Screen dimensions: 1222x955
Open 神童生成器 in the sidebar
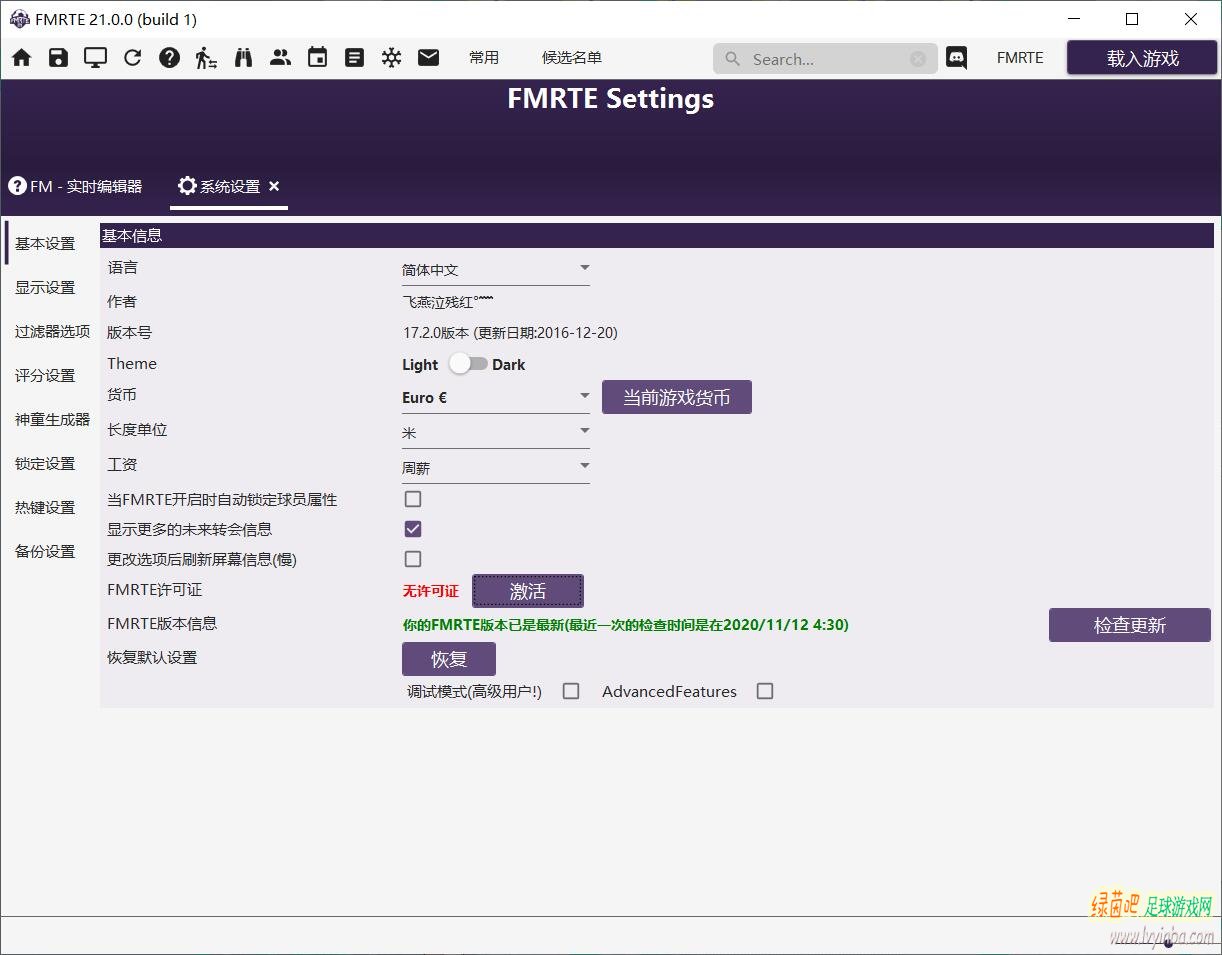pyautogui.click(x=52, y=419)
